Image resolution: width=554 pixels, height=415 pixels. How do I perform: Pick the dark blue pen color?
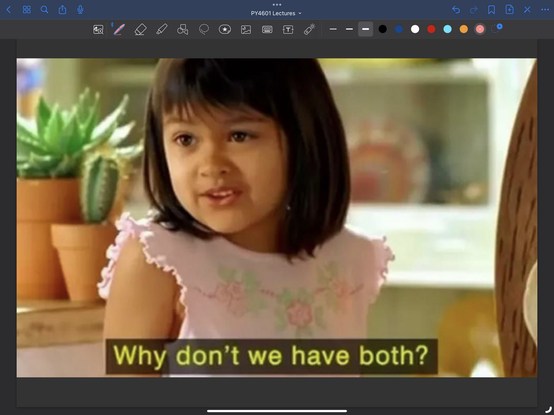399,29
